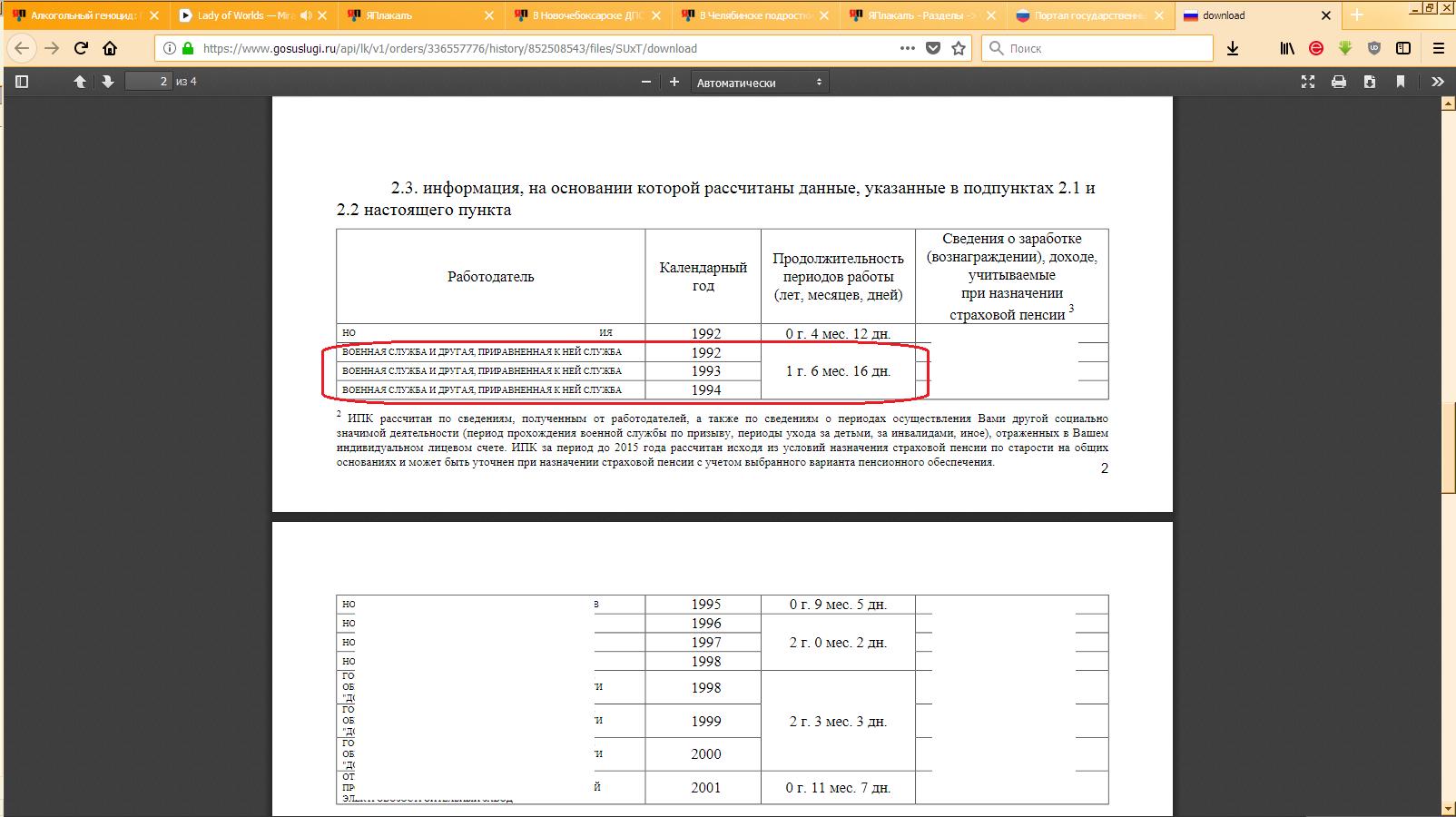1456x817 pixels.
Task: Click the '0 г. 11 мес. 7 дн.' cell
Action: point(838,788)
